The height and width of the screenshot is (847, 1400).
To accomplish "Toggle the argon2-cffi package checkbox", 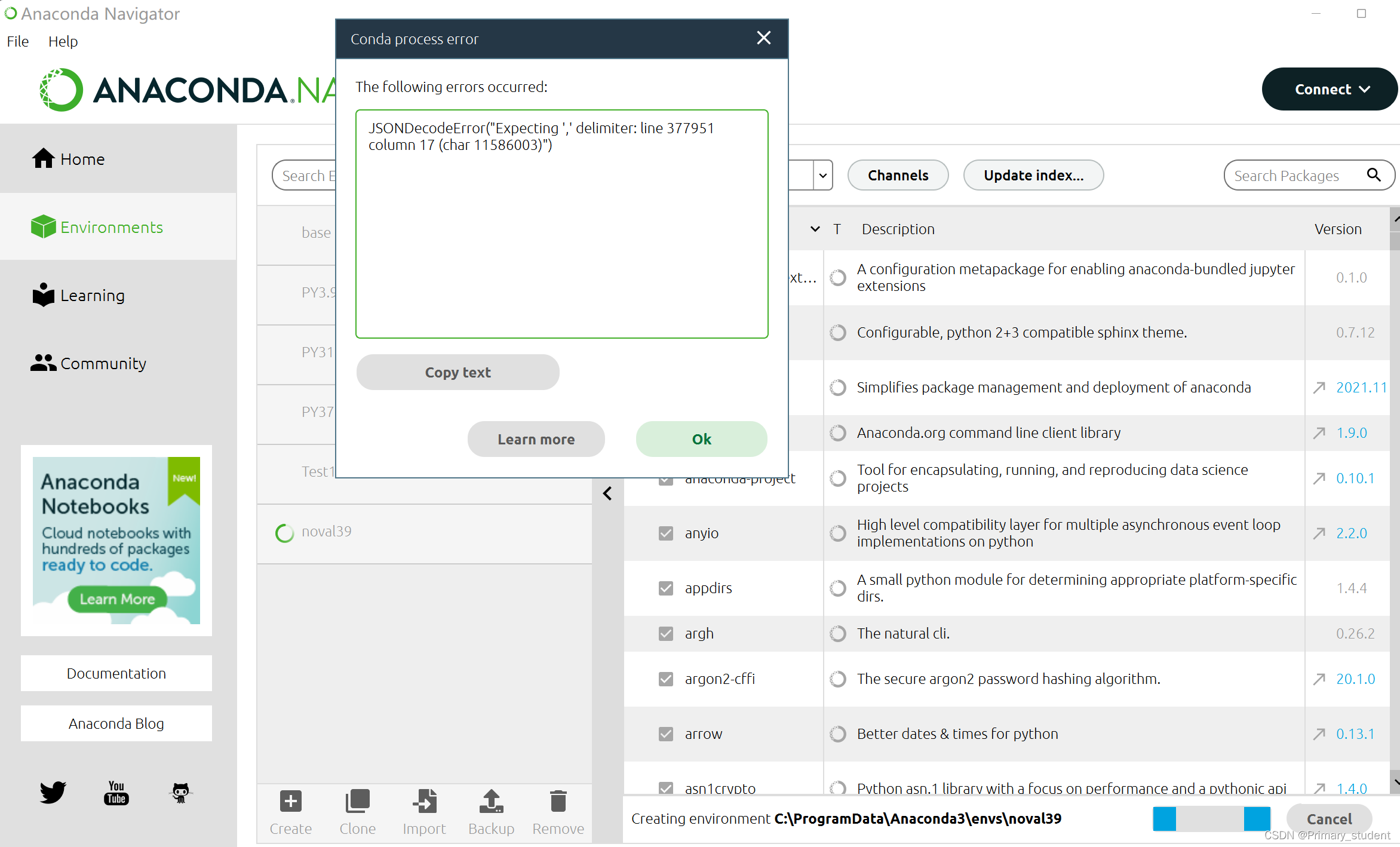I will tap(665, 678).
